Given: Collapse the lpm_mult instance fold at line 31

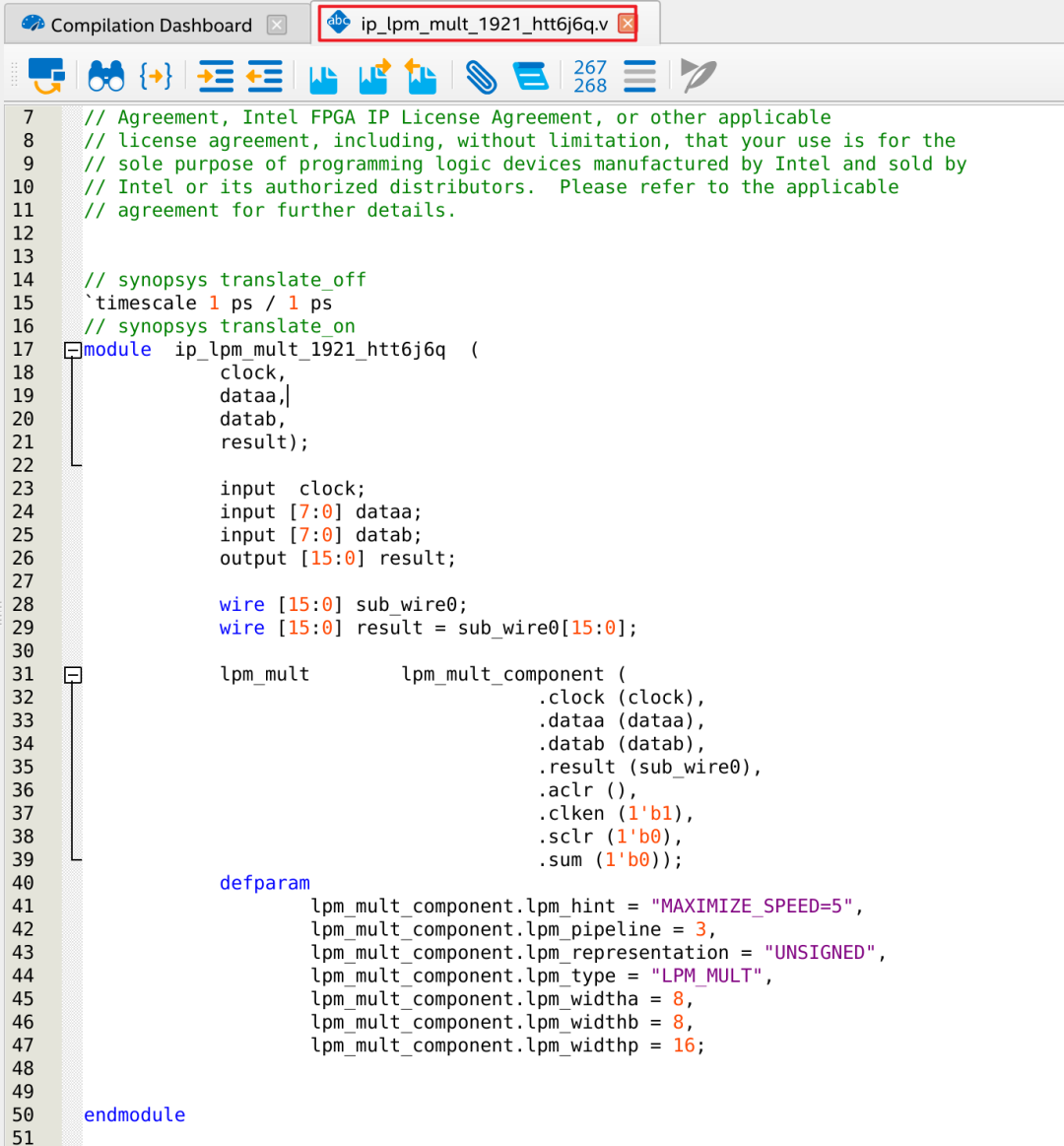Looking at the screenshot, I should pyautogui.click(x=72, y=675).
